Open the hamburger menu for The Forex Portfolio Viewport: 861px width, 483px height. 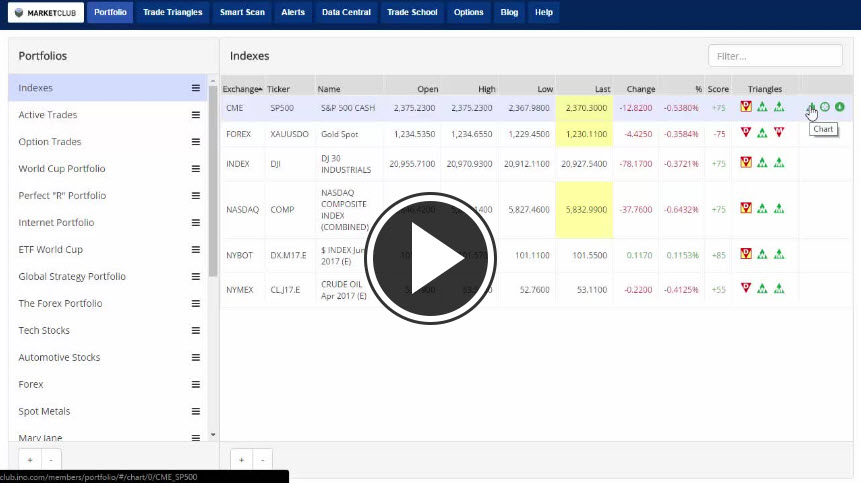pos(195,304)
